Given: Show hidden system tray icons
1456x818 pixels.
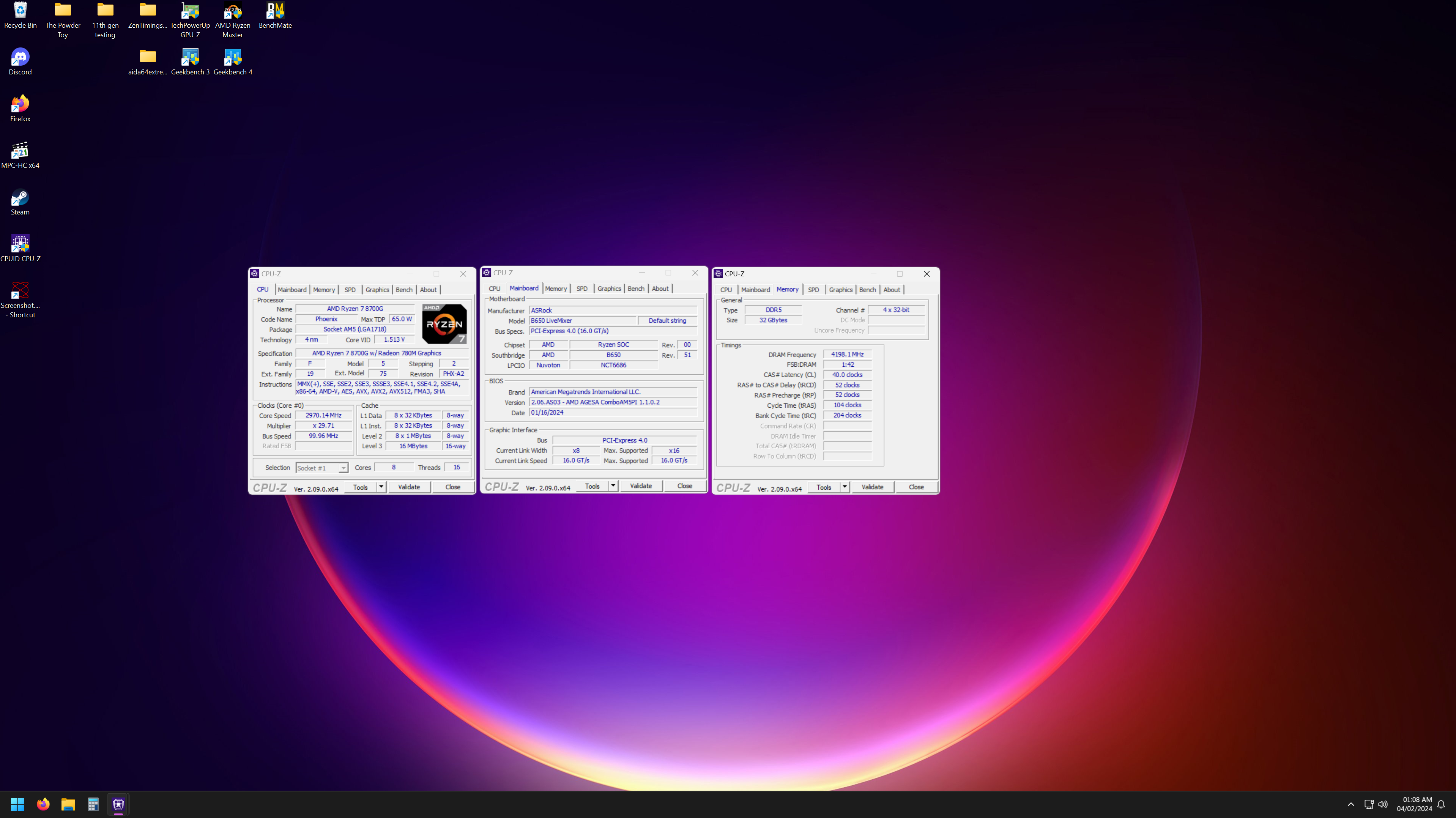Looking at the screenshot, I should coord(1351,804).
